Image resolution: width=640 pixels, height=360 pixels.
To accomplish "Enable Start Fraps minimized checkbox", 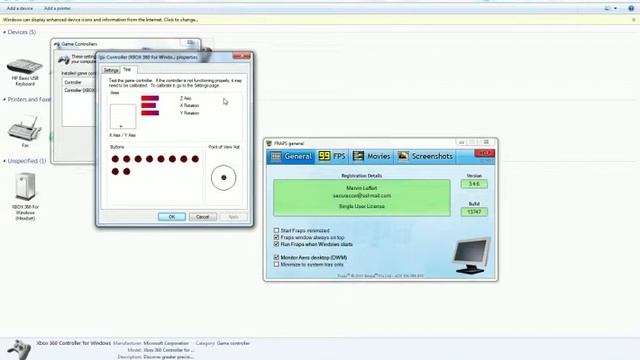I will point(276,230).
